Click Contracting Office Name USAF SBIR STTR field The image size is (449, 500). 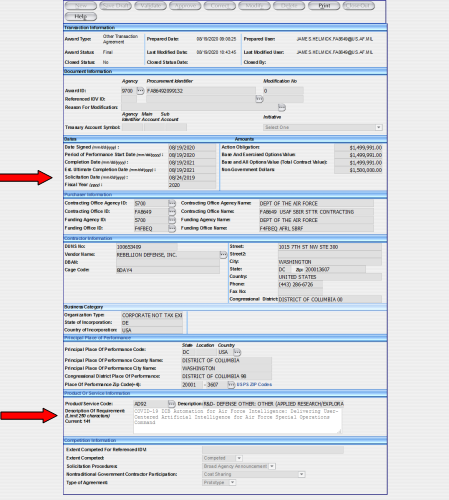[316, 212]
